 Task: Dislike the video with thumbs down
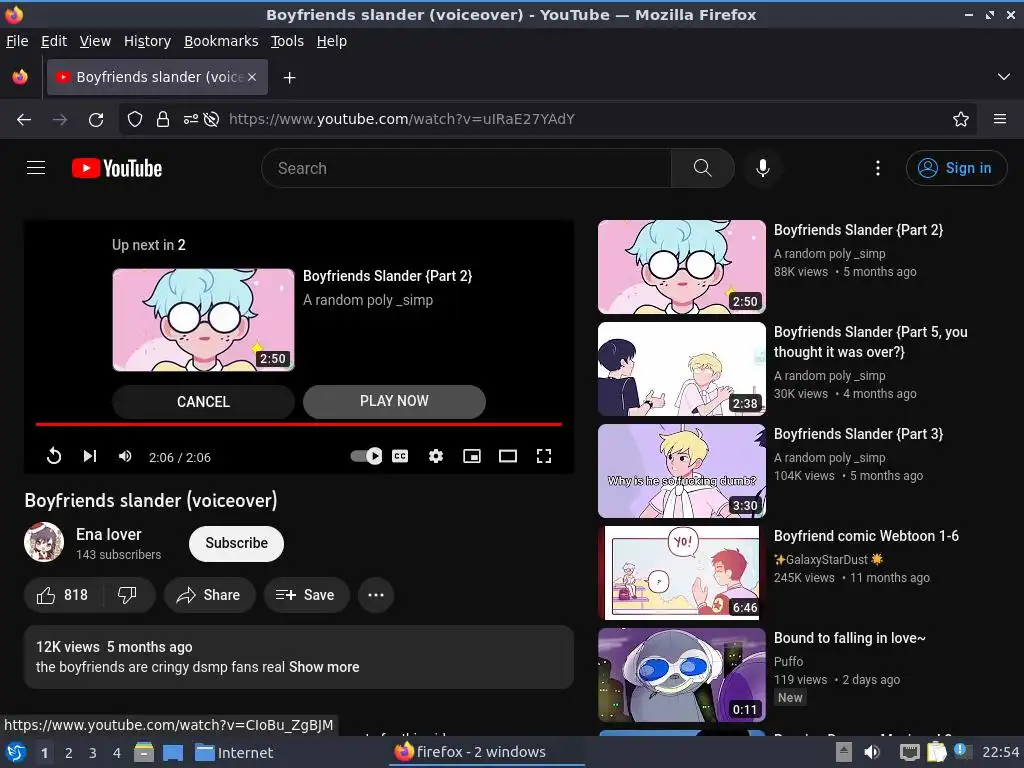click(127, 595)
